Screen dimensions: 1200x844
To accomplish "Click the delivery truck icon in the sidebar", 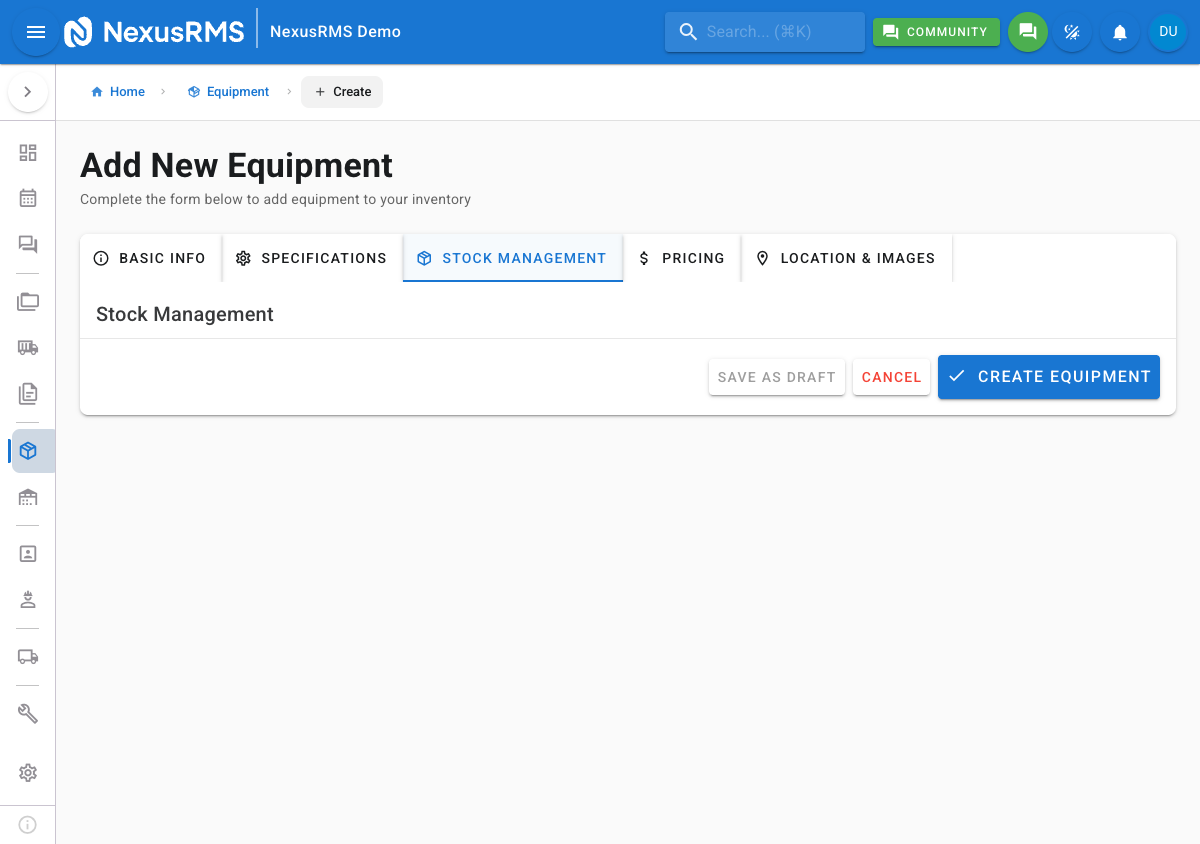I will [27, 657].
